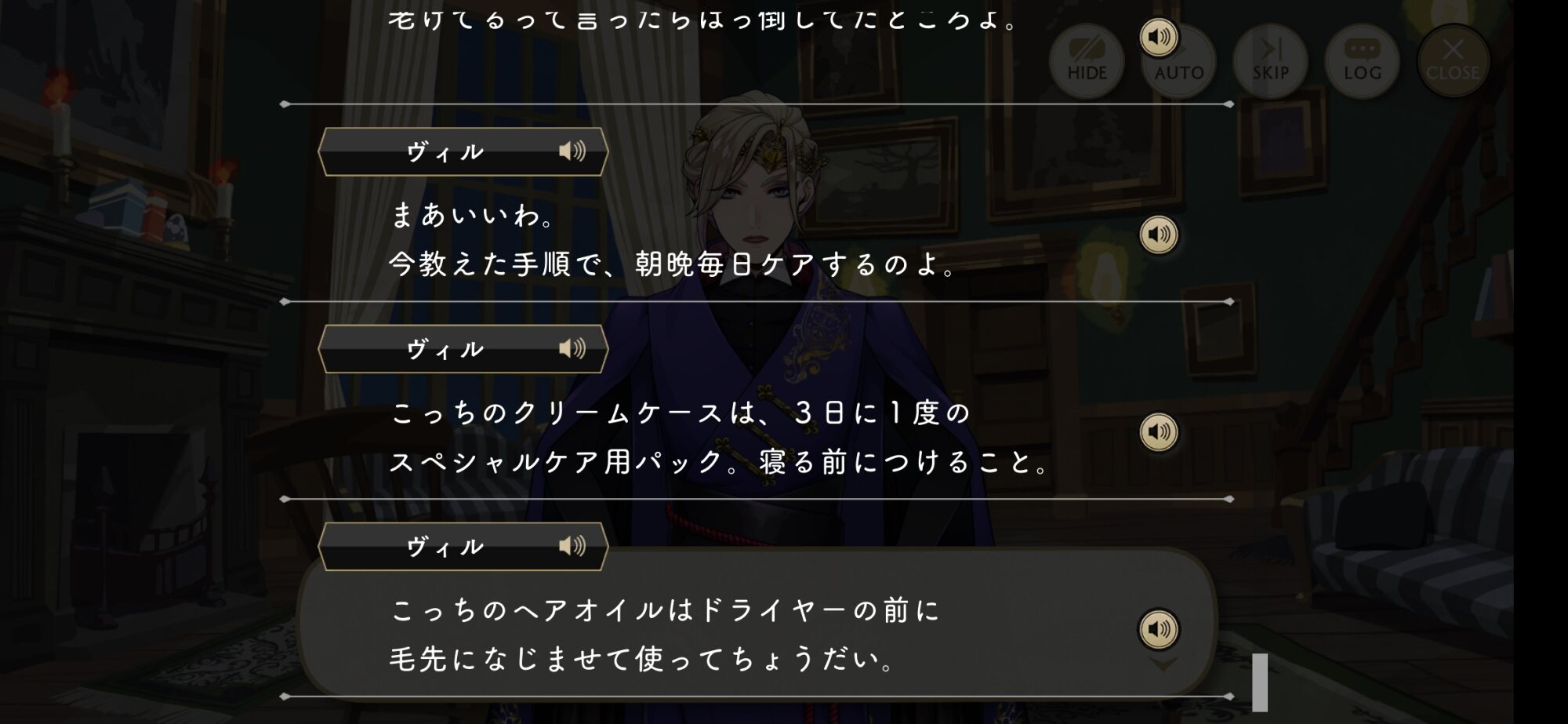Click the log scrollbar thumb
This screenshot has height=724, width=1568.
click(x=1260, y=682)
